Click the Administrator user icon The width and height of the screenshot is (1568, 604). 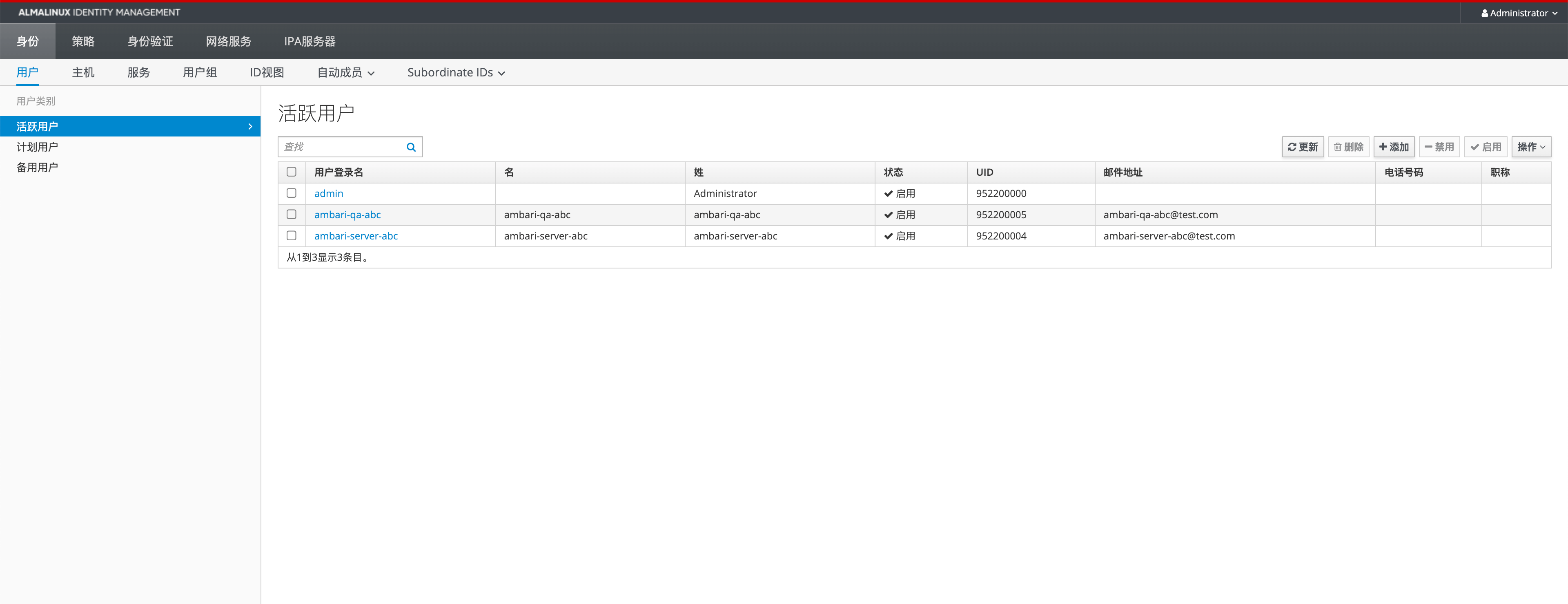click(x=1485, y=13)
